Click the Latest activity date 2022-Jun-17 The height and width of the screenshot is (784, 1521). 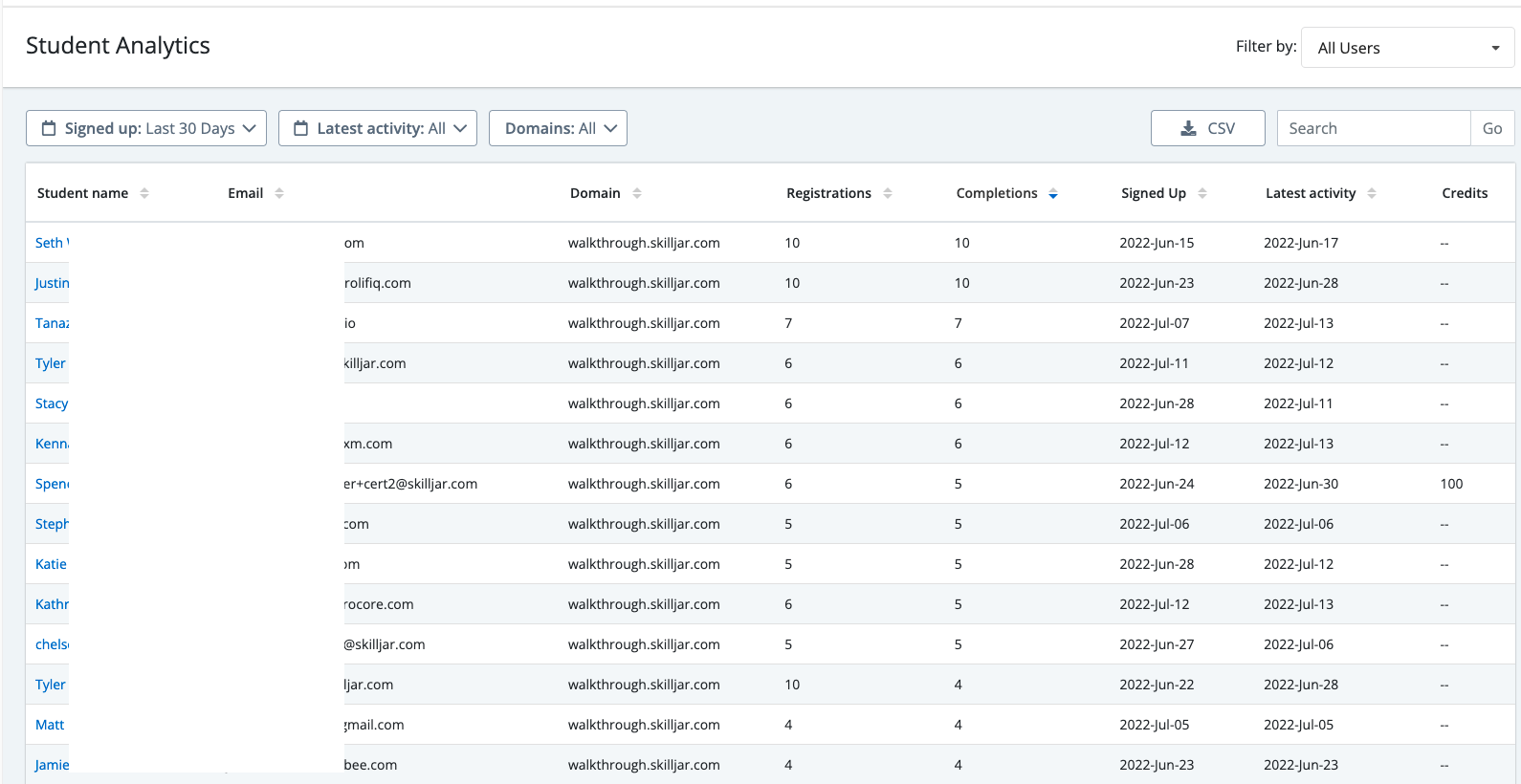pyautogui.click(x=1301, y=243)
